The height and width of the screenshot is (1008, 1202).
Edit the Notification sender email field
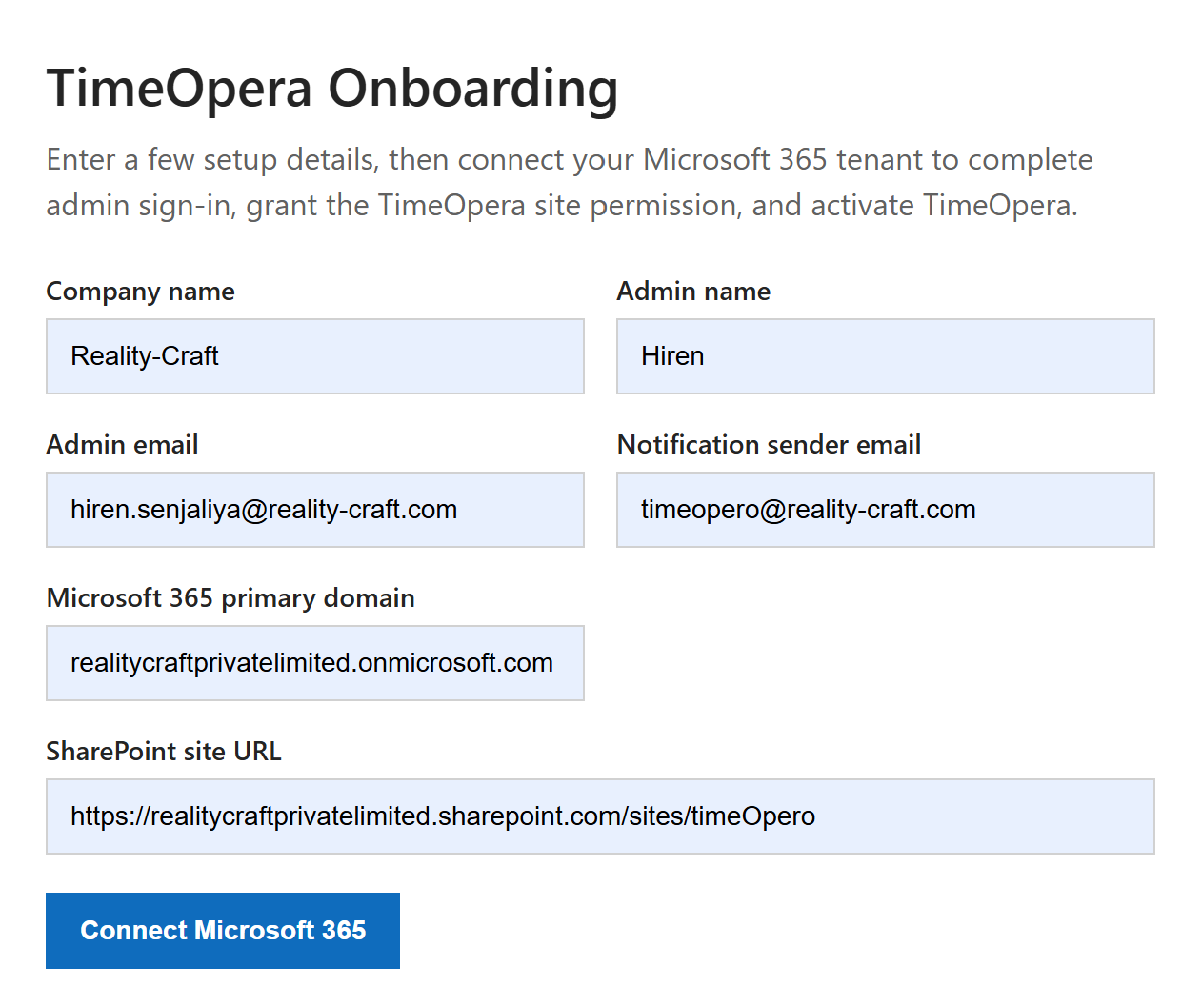click(x=886, y=510)
